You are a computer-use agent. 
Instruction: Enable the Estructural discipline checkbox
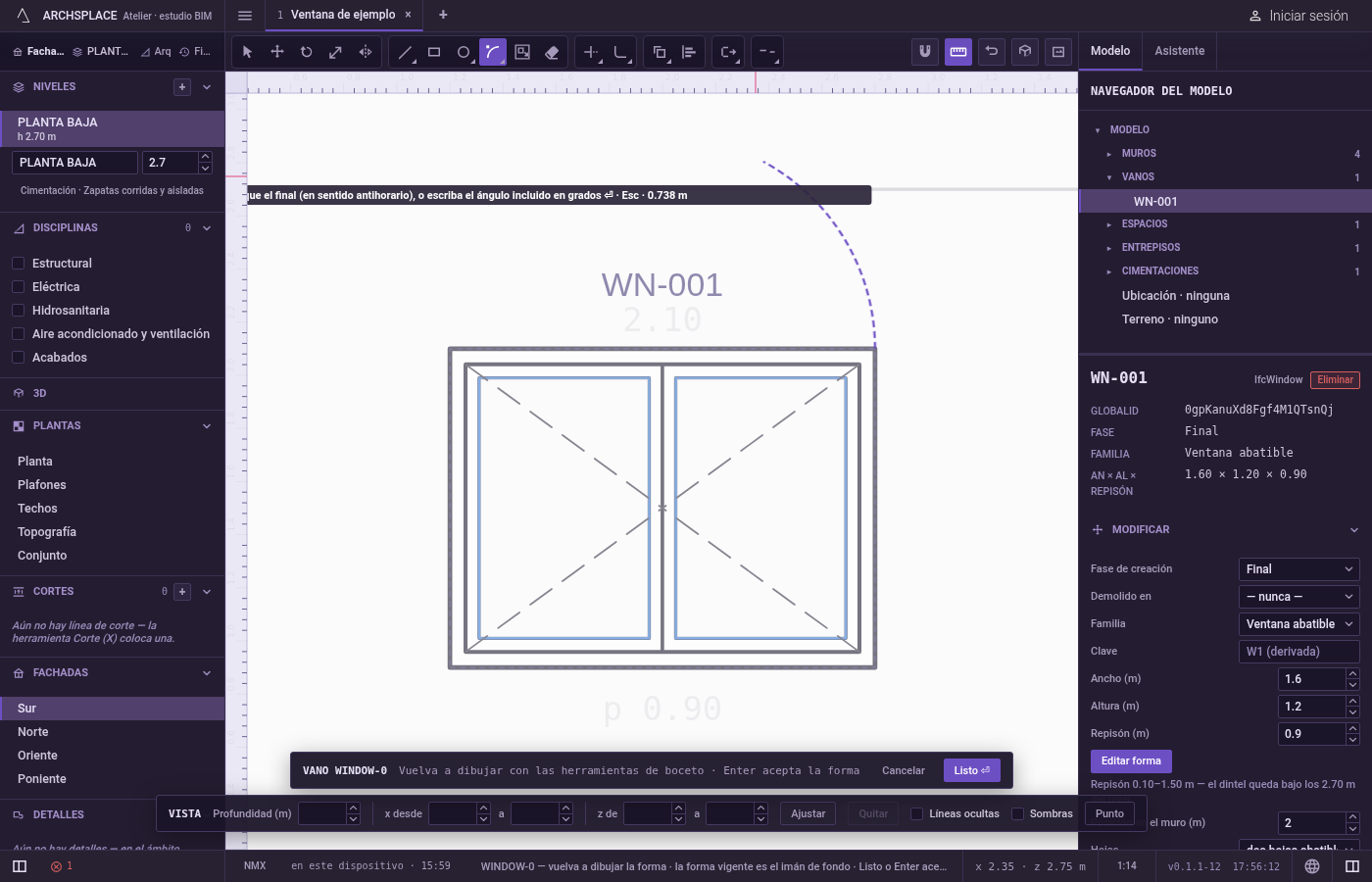(18, 264)
